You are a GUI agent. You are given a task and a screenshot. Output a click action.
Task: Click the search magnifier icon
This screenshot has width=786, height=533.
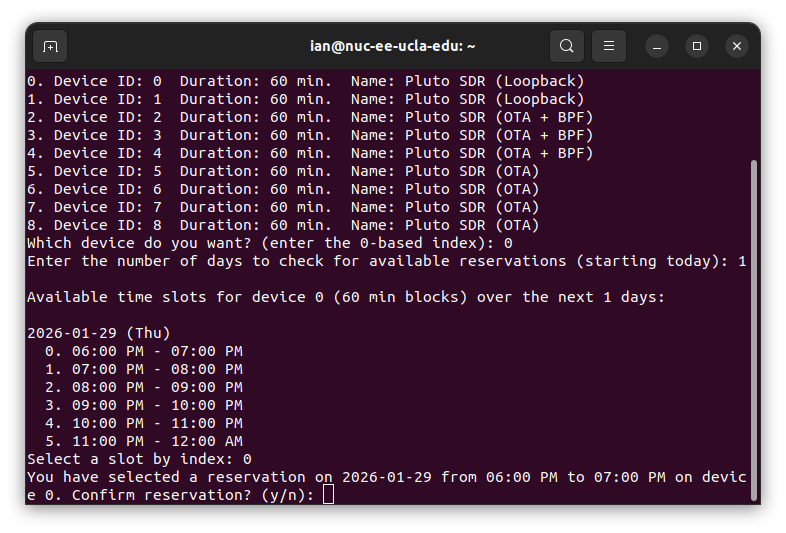(567, 46)
